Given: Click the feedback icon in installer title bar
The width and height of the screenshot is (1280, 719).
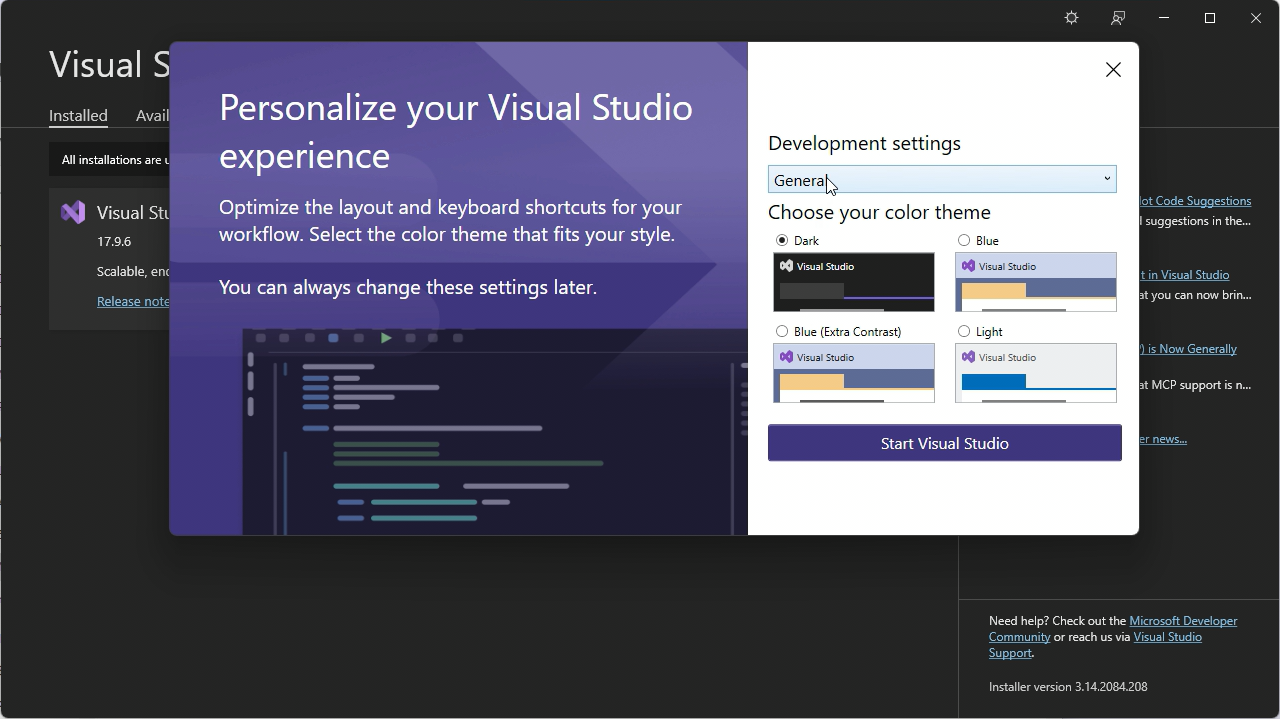Looking at the screenshot, I should tap(1118, 18).
